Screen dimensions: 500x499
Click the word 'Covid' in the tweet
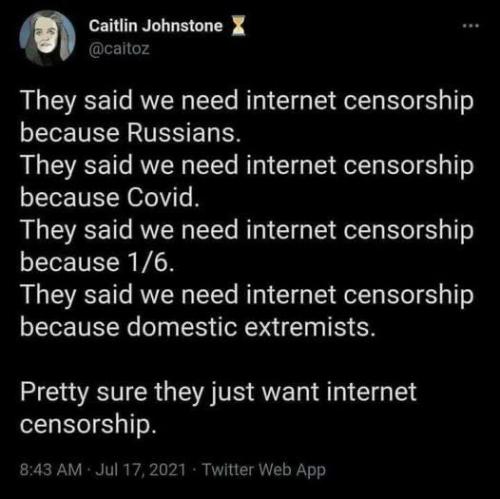[160, 198]
